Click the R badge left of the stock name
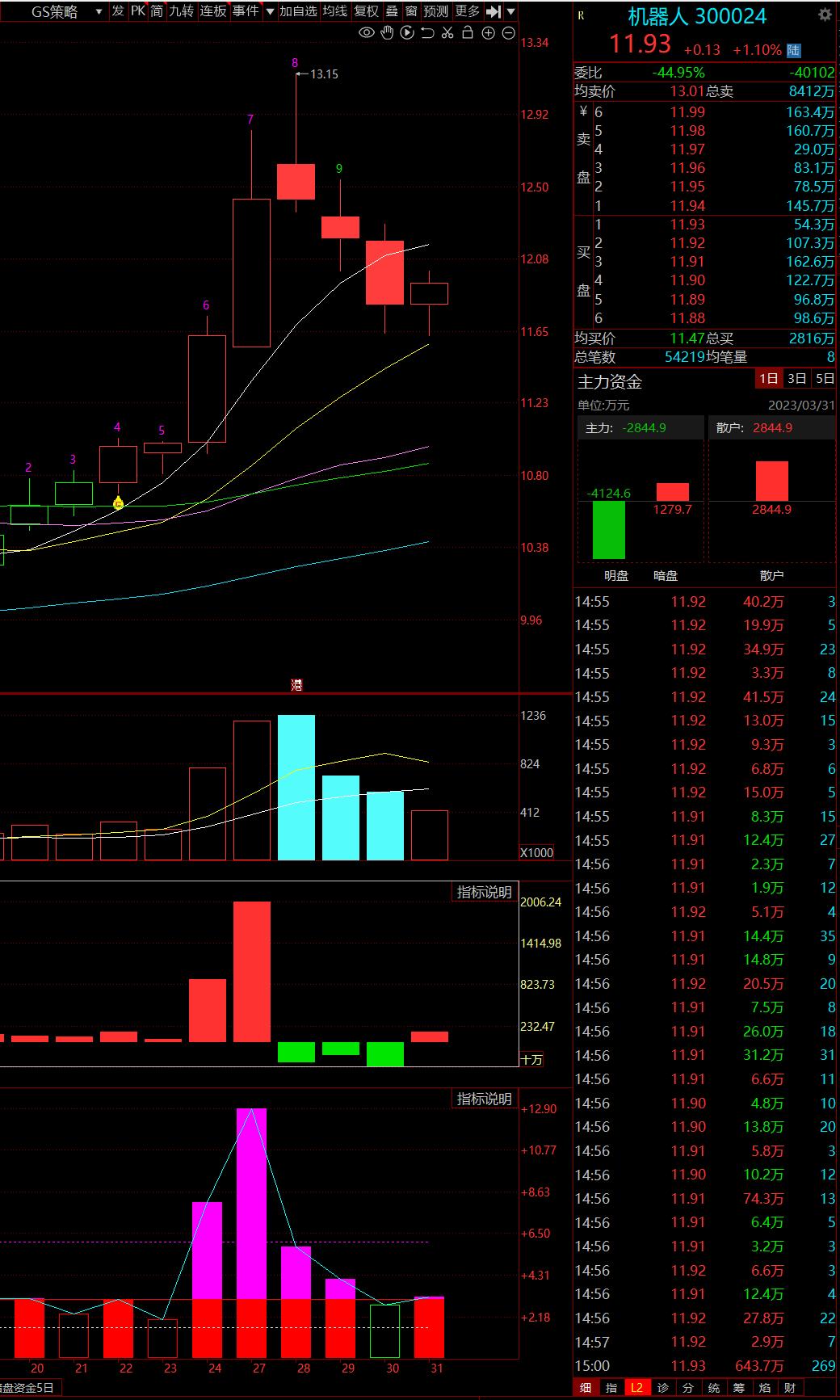840x1400 pixels. [582, 15]
